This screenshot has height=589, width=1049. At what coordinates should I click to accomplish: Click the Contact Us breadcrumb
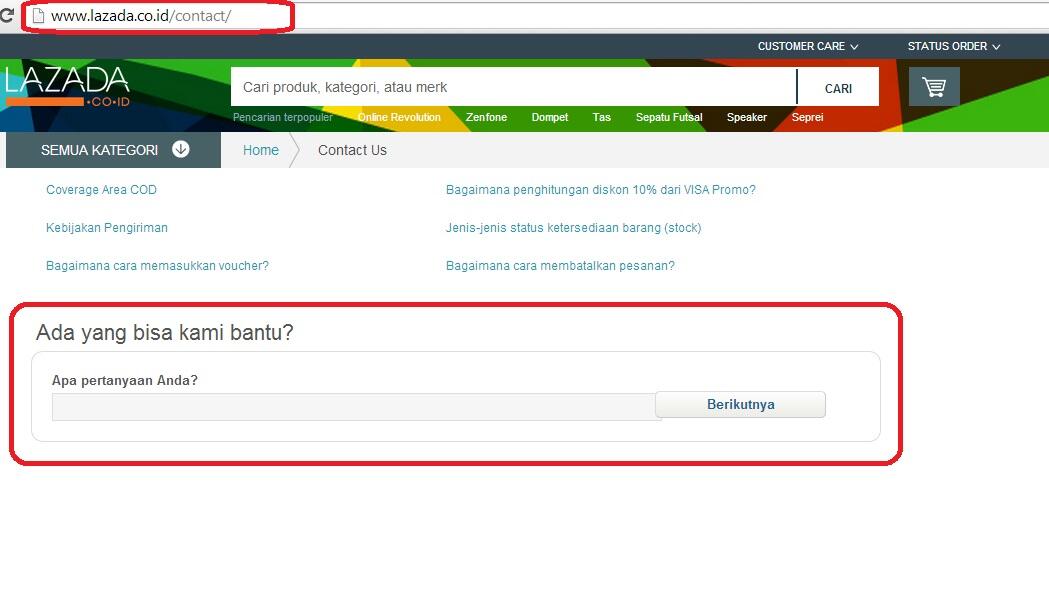click(352, 150)
